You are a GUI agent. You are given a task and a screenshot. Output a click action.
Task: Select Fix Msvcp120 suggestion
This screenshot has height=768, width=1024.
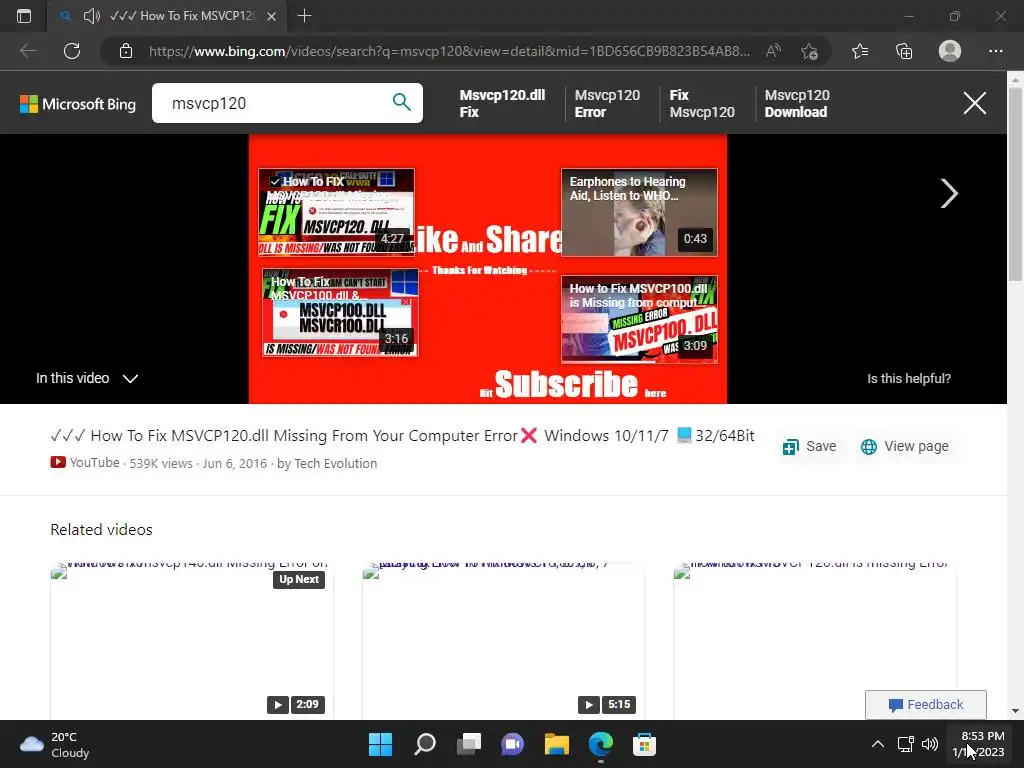701,103
